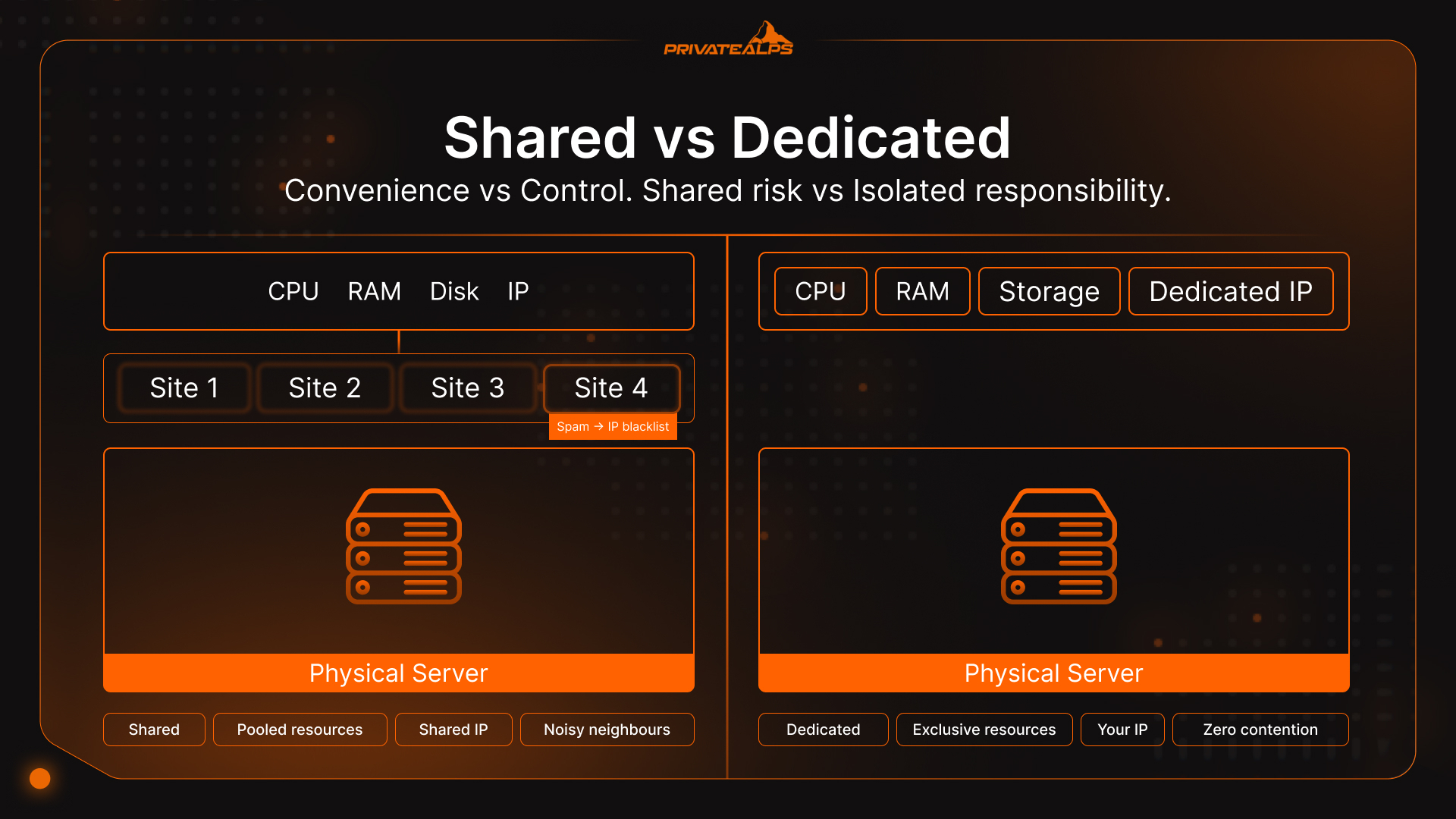The height and width of the screenshot is (819, 1456).
Task: Select the Site 1 box
Action: 184,388
